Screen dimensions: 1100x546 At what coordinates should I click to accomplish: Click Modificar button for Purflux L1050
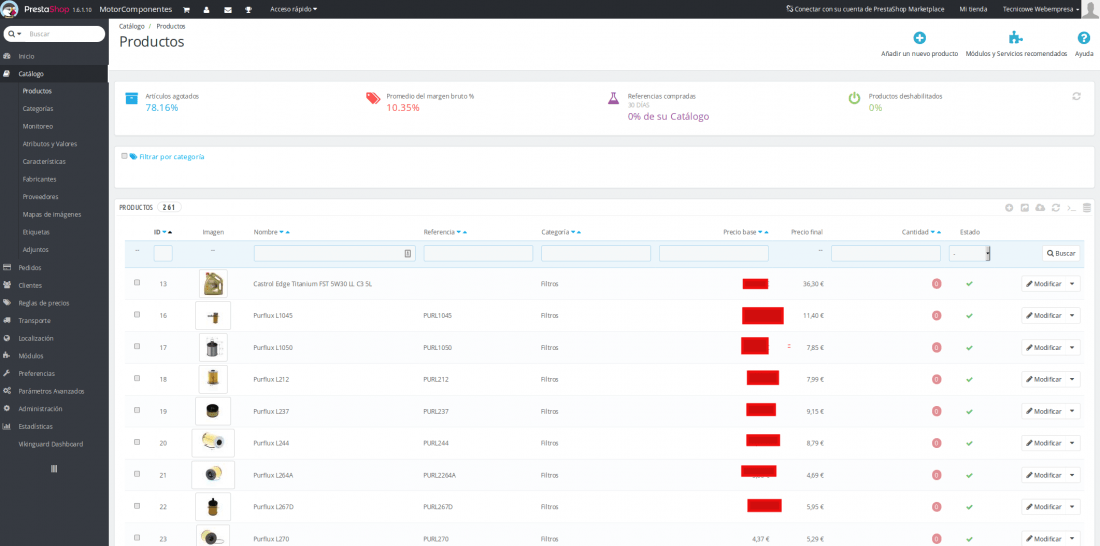(x=1043, y=347)
